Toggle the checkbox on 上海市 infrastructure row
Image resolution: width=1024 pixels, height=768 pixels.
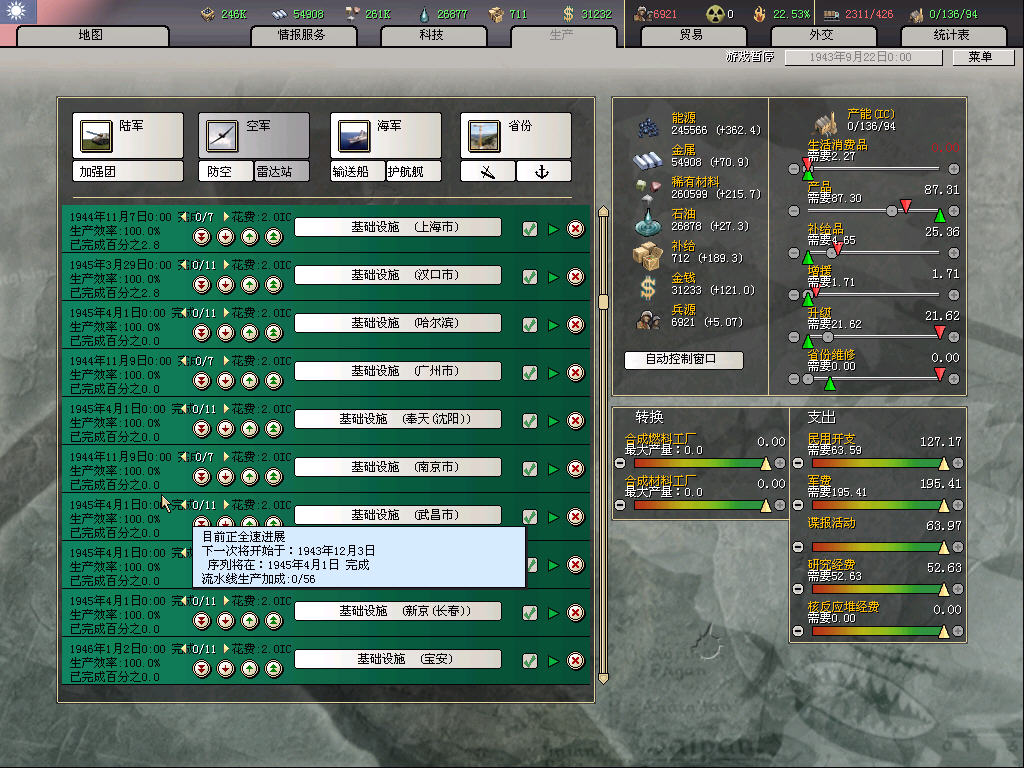coord(530,229)
